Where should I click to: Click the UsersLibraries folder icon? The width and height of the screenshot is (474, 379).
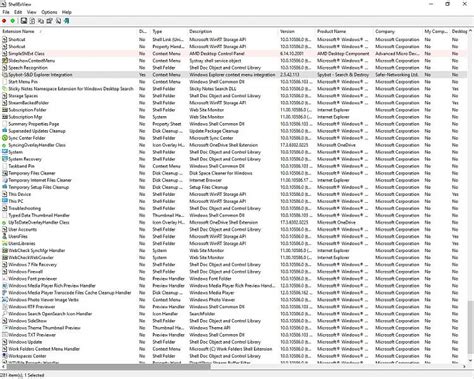(x=5, y=243)
